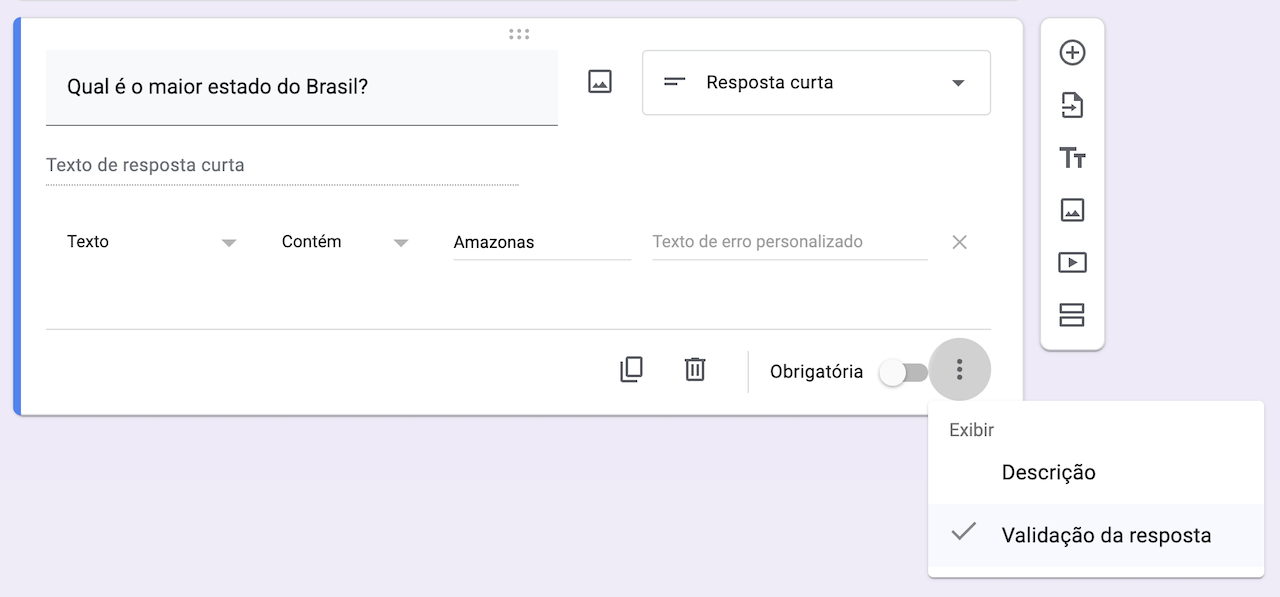Select Descrição from the Exibir menu
This screenshot has width=1280, height=597.
click(1048, 472)
